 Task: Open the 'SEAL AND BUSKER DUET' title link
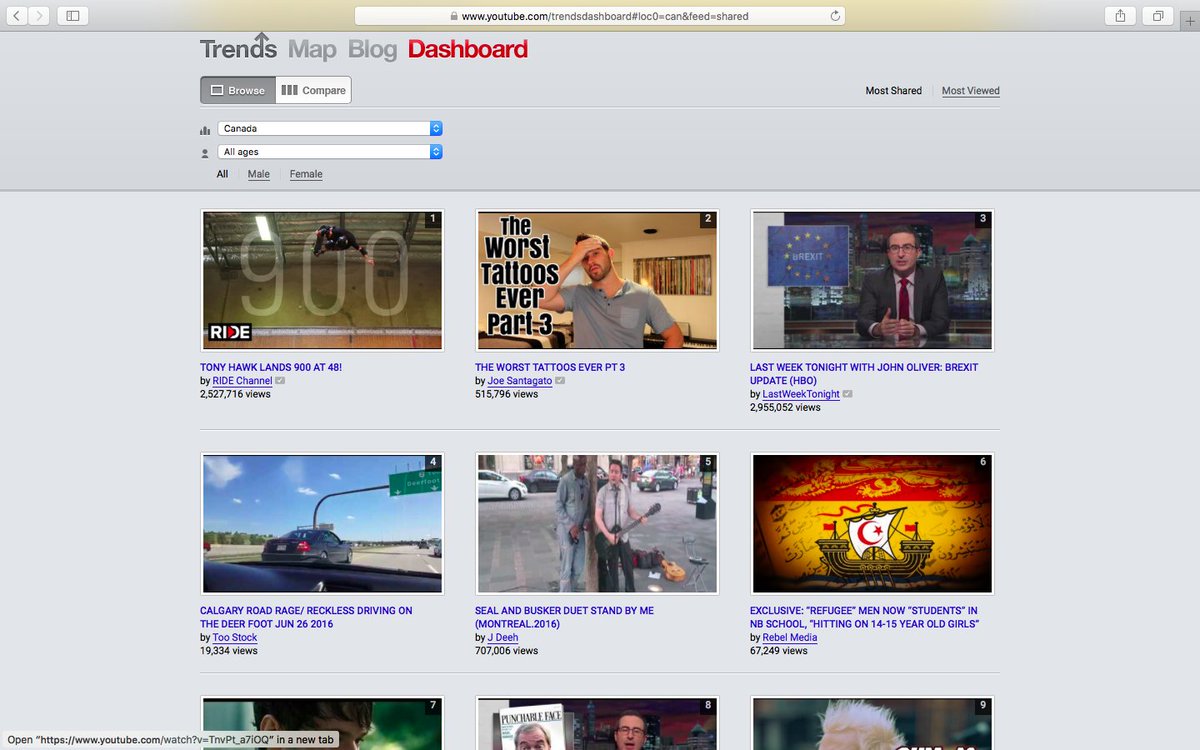coord(564,617)
